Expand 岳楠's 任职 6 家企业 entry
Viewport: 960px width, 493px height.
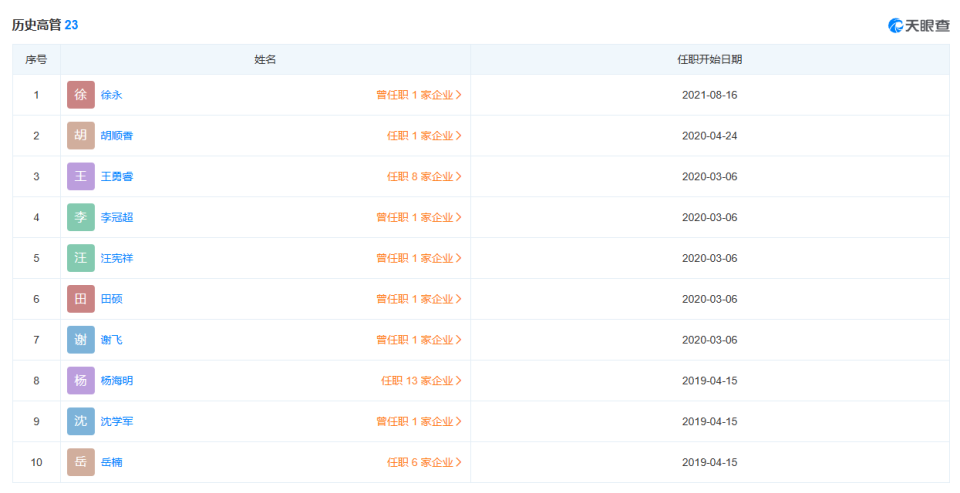point(424,462)
